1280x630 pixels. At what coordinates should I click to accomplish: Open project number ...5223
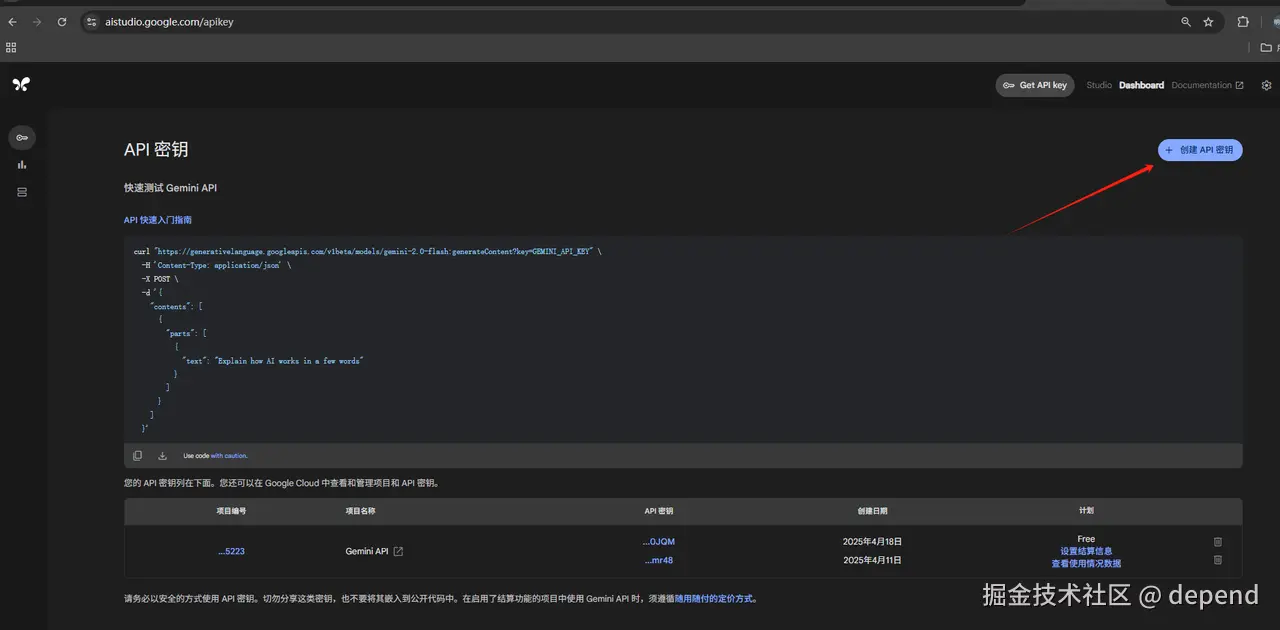231,551
